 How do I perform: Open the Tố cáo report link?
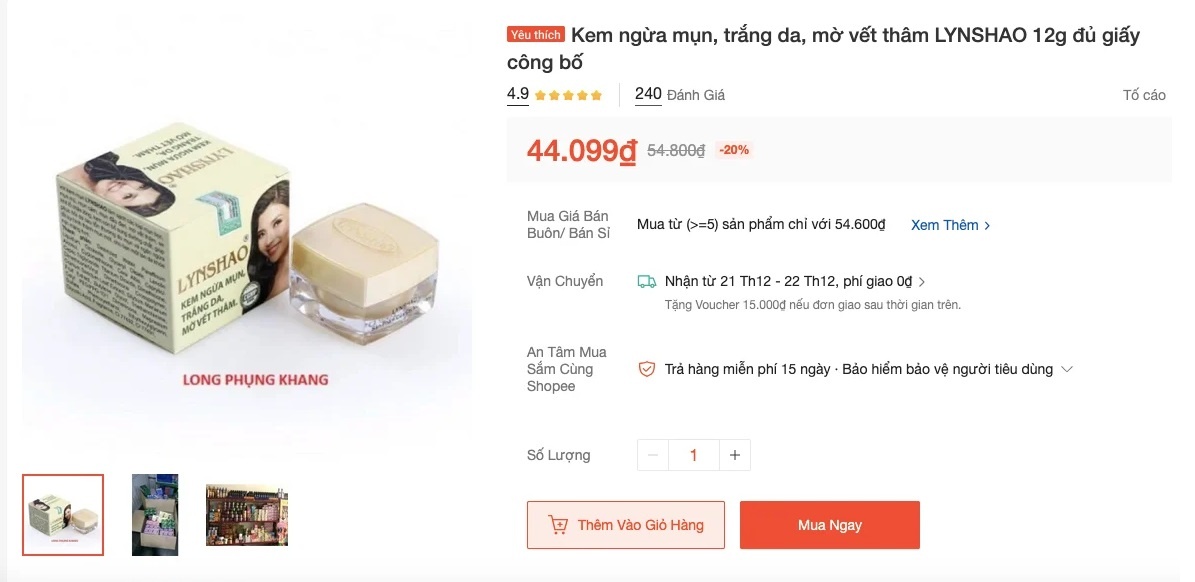tap(1144, 95)
